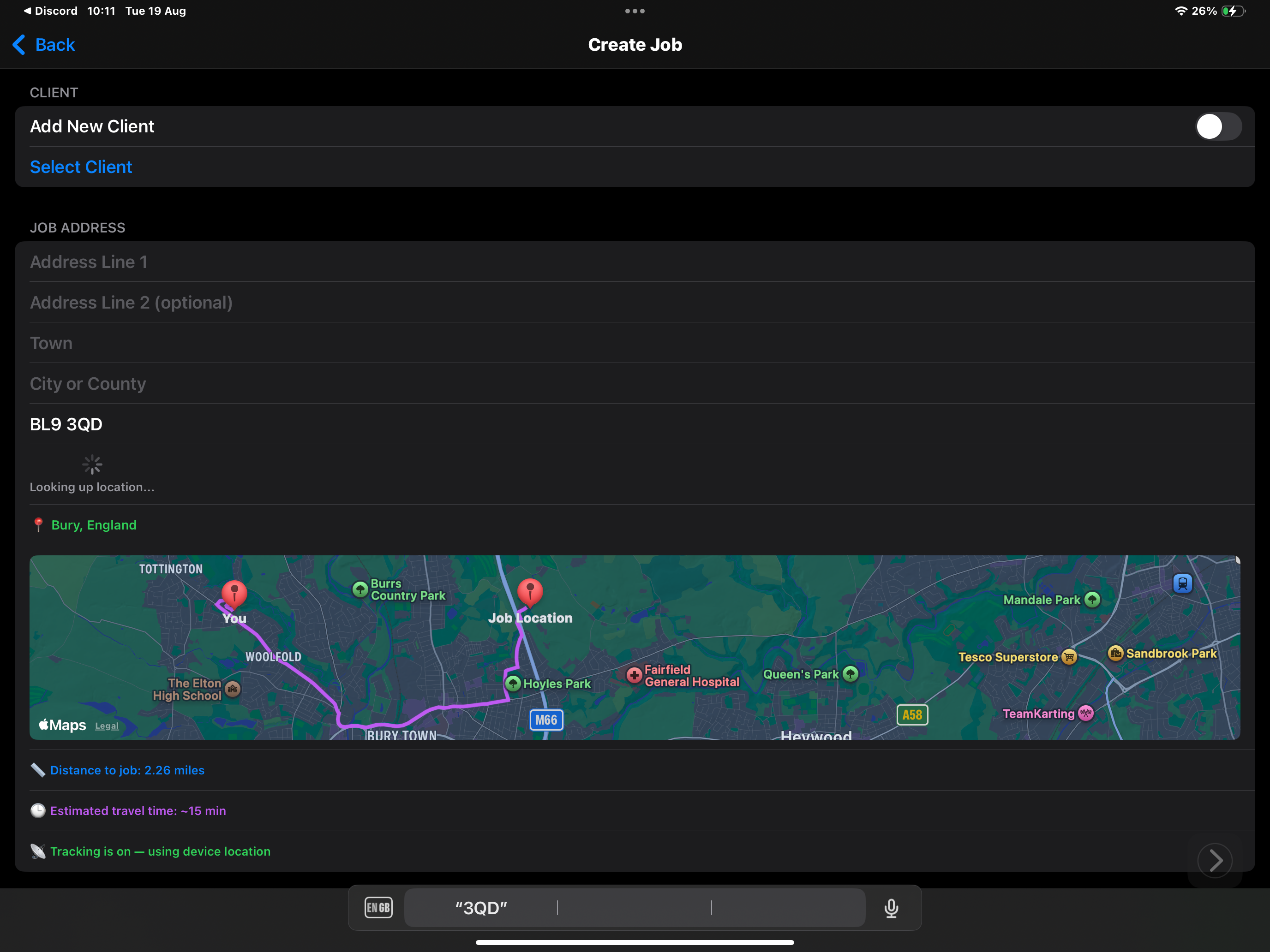Tap the forward chevron arrow button
This screenshot has width=1270, height=952.
(1215, 860)
